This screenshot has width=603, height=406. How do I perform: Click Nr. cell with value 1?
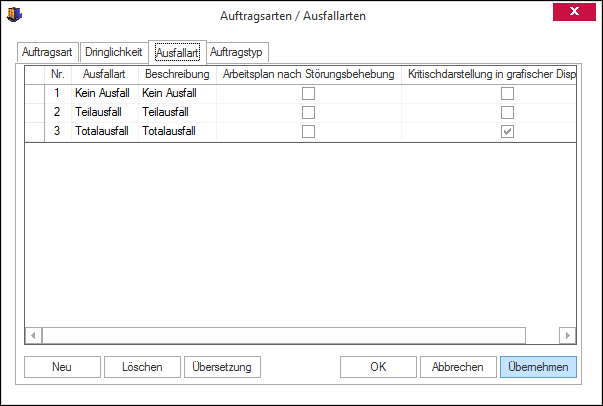pos(58,93)
